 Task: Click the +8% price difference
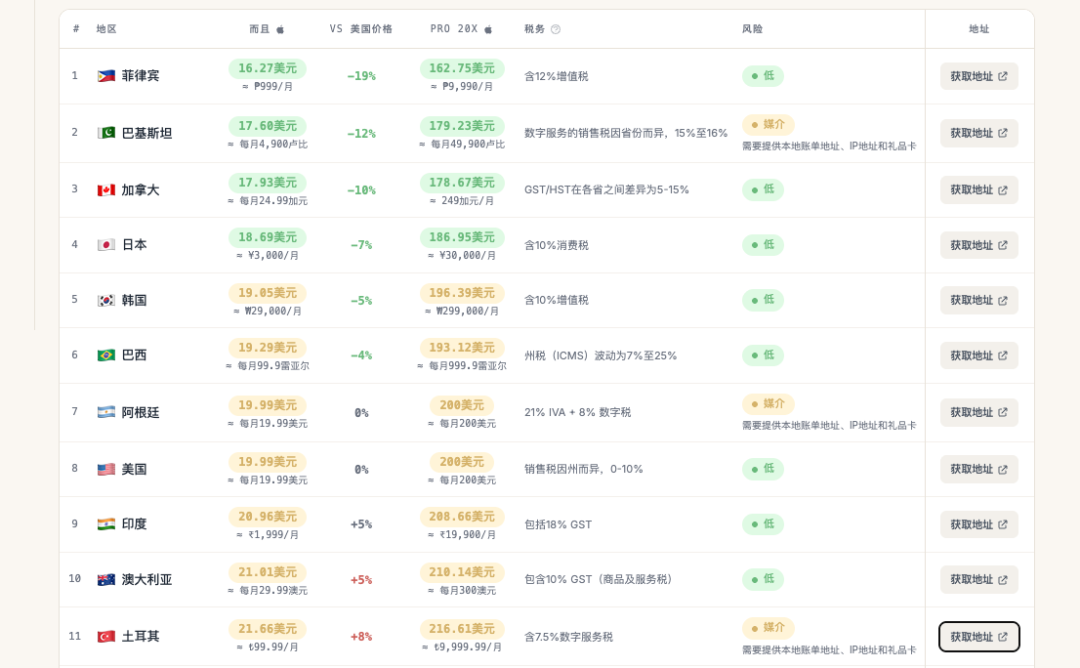361,637
